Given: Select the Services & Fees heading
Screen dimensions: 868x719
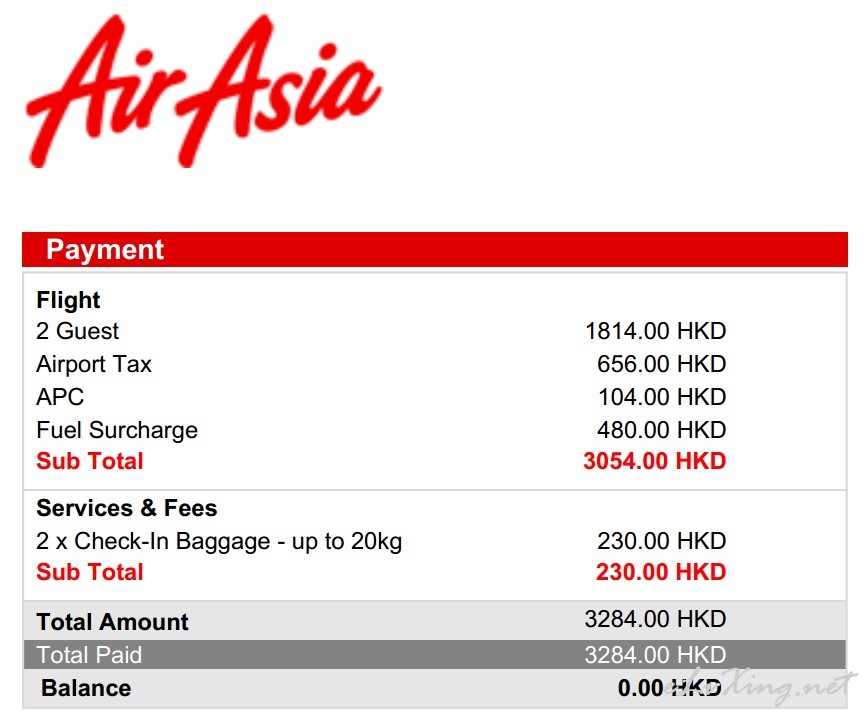Looking at the screenshot, I should pos(127,508).
